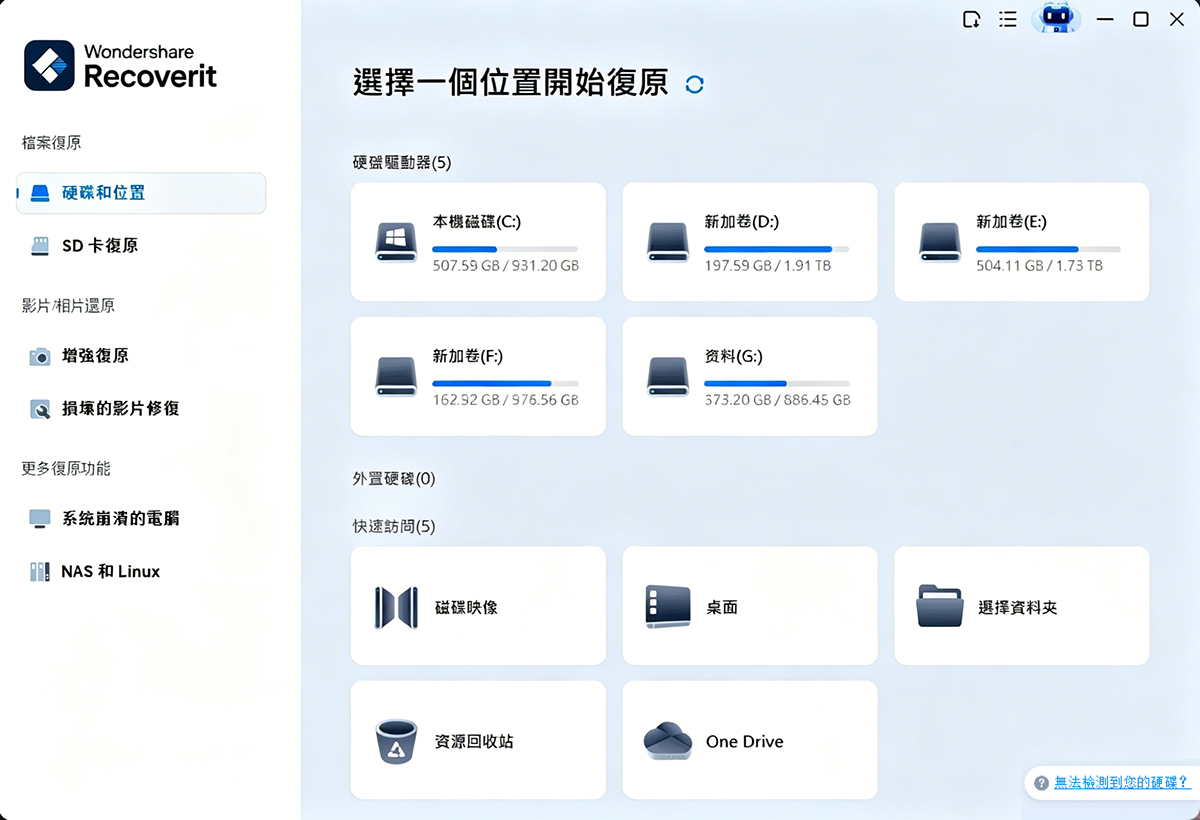Click the 桌面 desktop icon

click(x=668, y=607)
